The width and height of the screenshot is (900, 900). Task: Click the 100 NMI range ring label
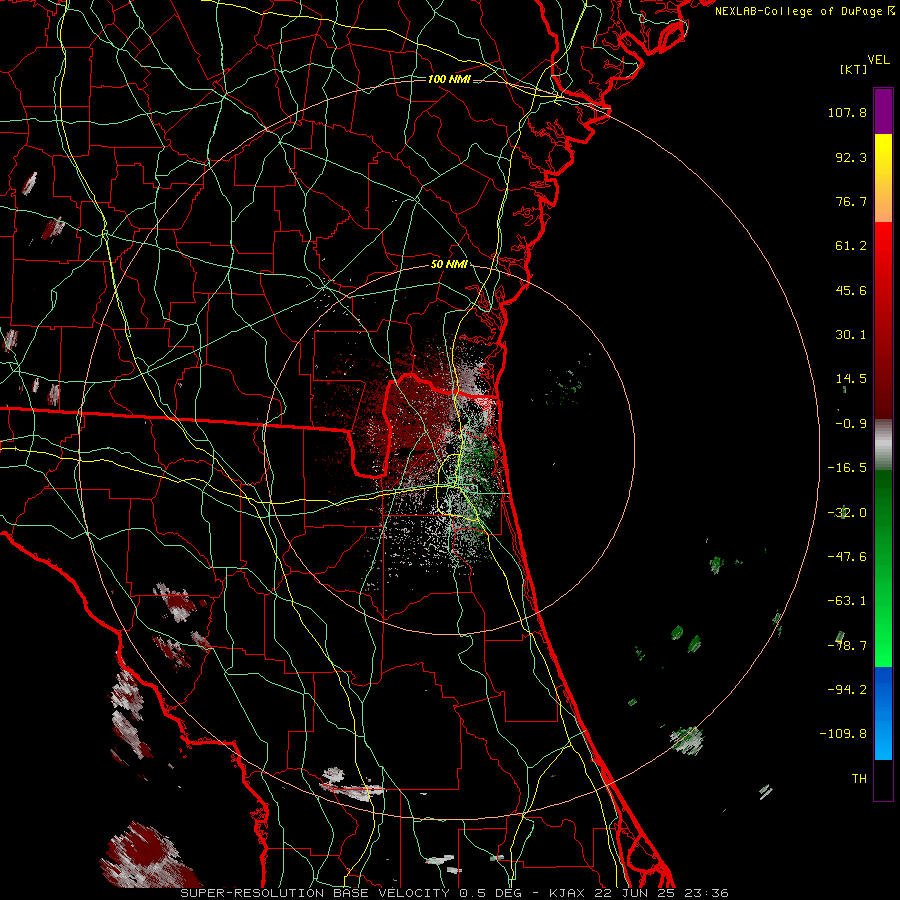click(449, 79)
